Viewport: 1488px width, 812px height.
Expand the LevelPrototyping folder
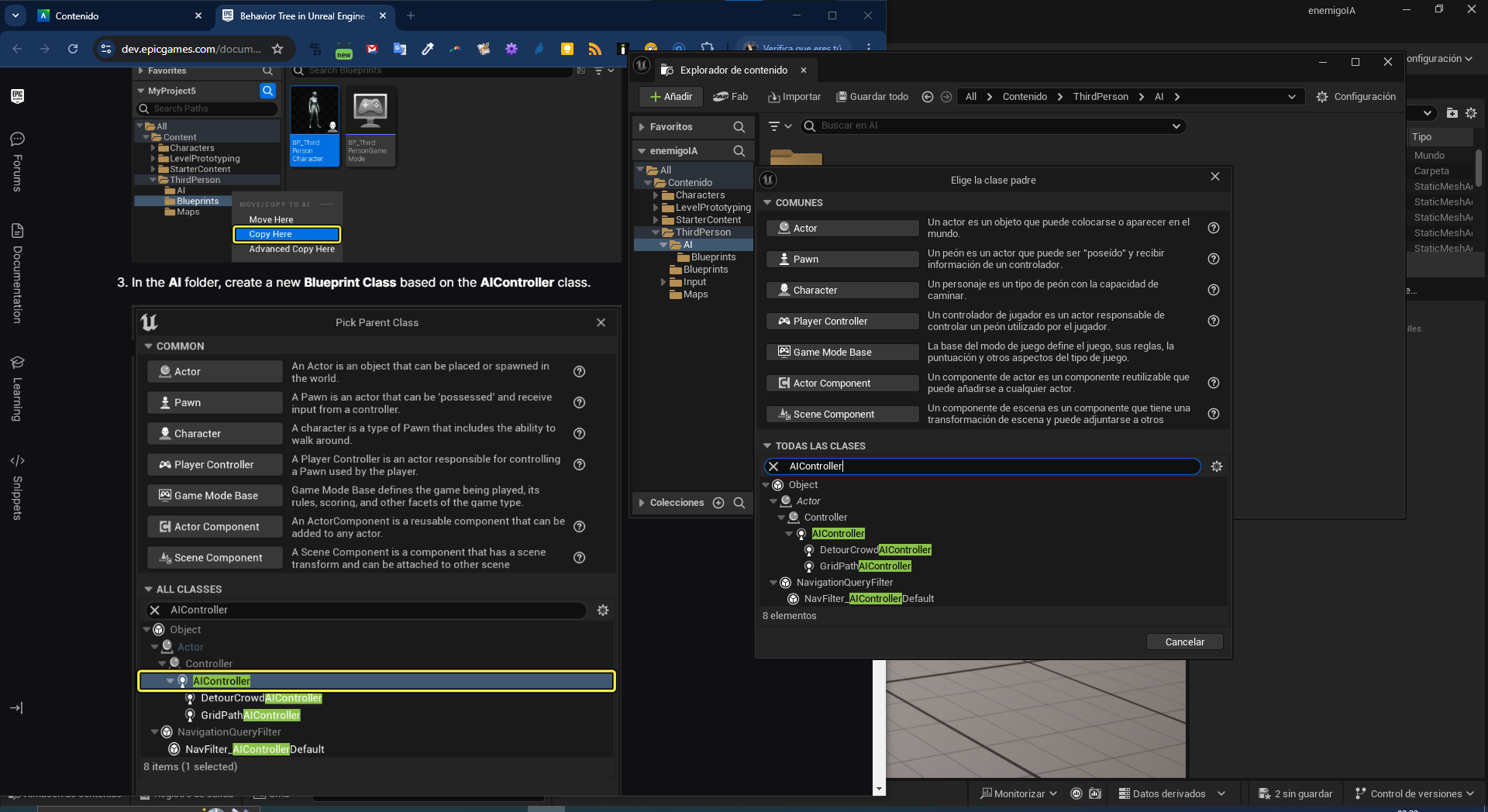pos(656,208)
